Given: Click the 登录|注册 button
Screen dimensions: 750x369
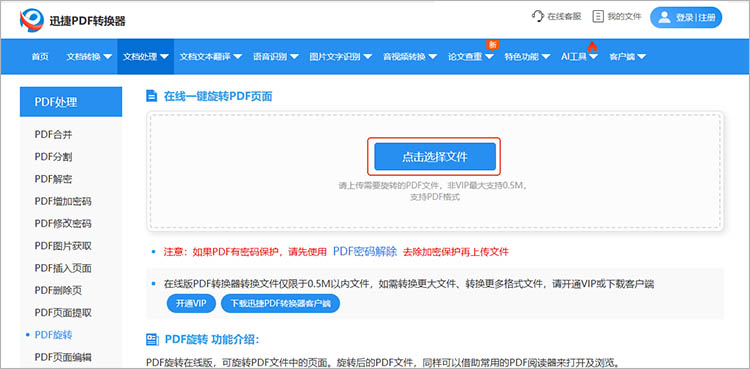Looking at the screenshot, I should pos(686,18).
